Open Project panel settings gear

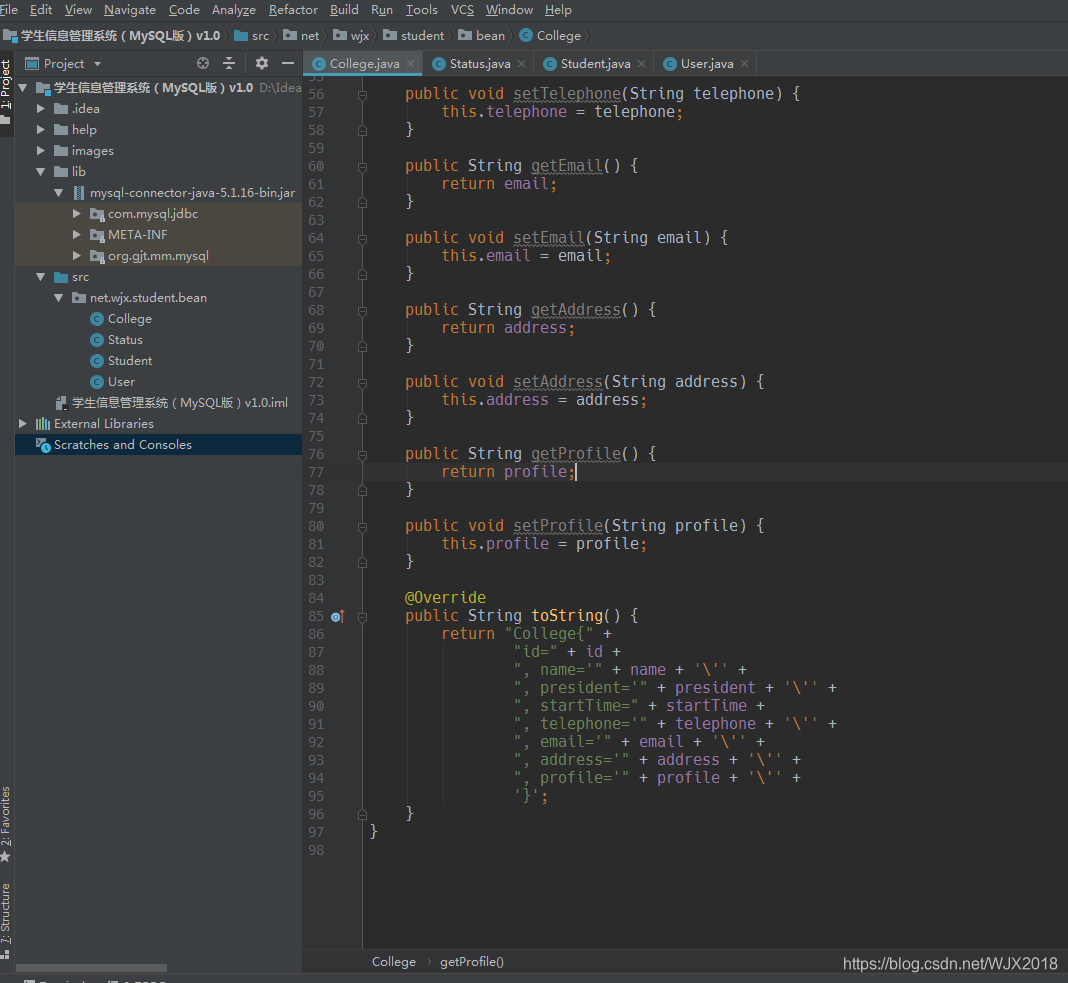click(x=262, y=63)
